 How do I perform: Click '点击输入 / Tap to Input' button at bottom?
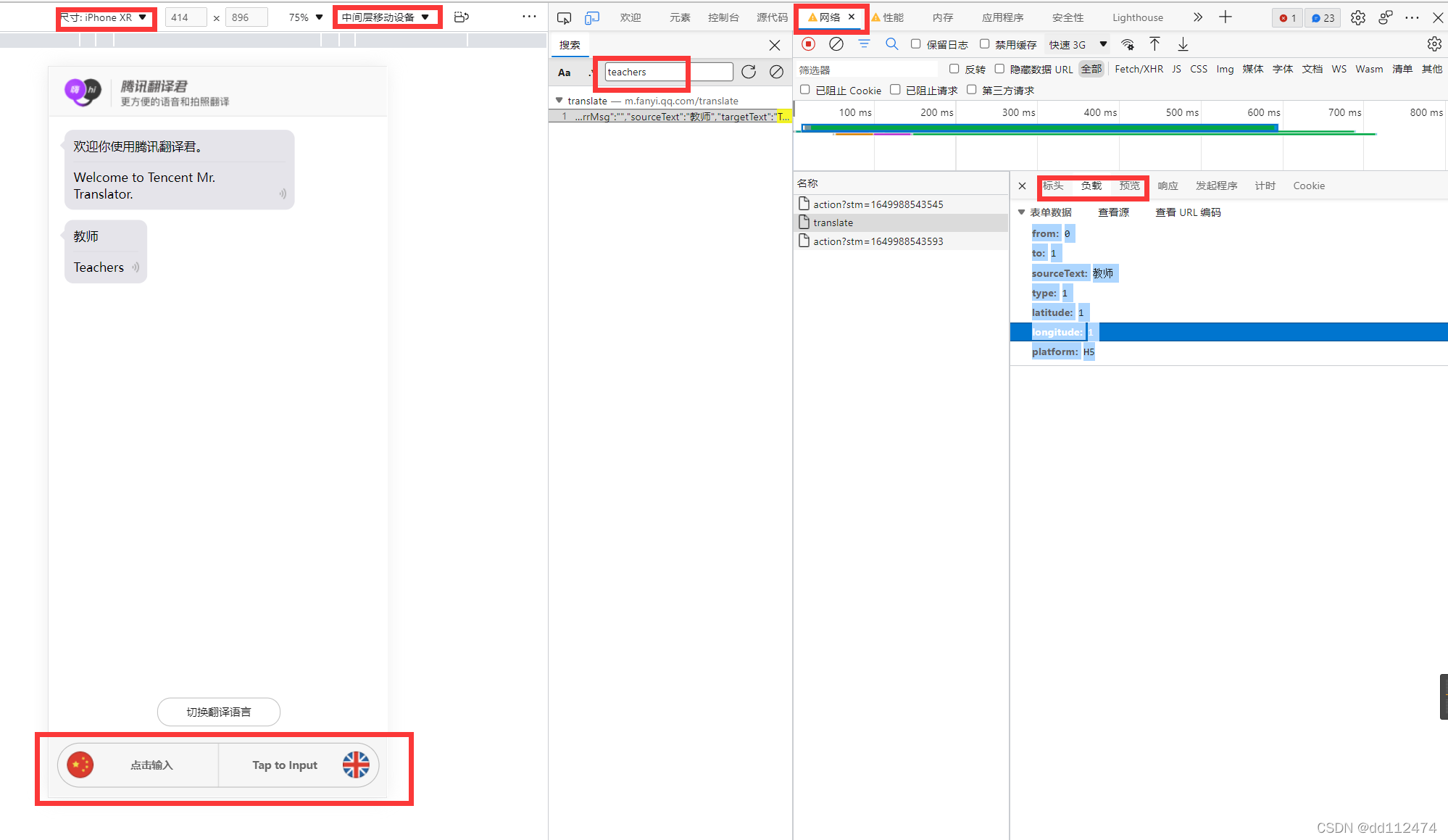point(218,765)
